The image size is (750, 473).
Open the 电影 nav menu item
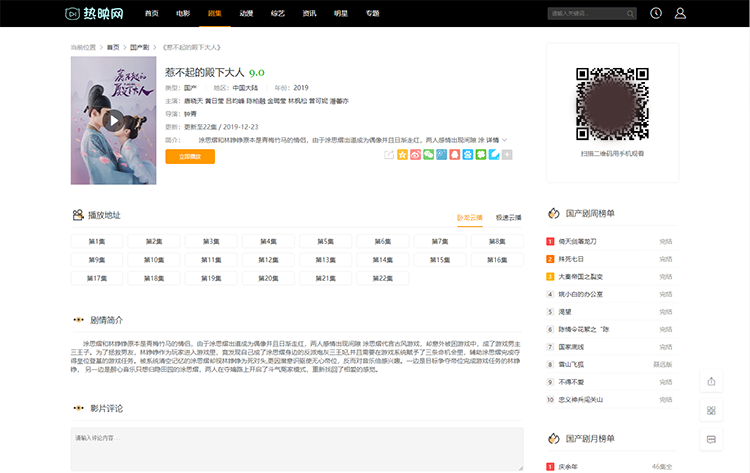tap(183, 13)
